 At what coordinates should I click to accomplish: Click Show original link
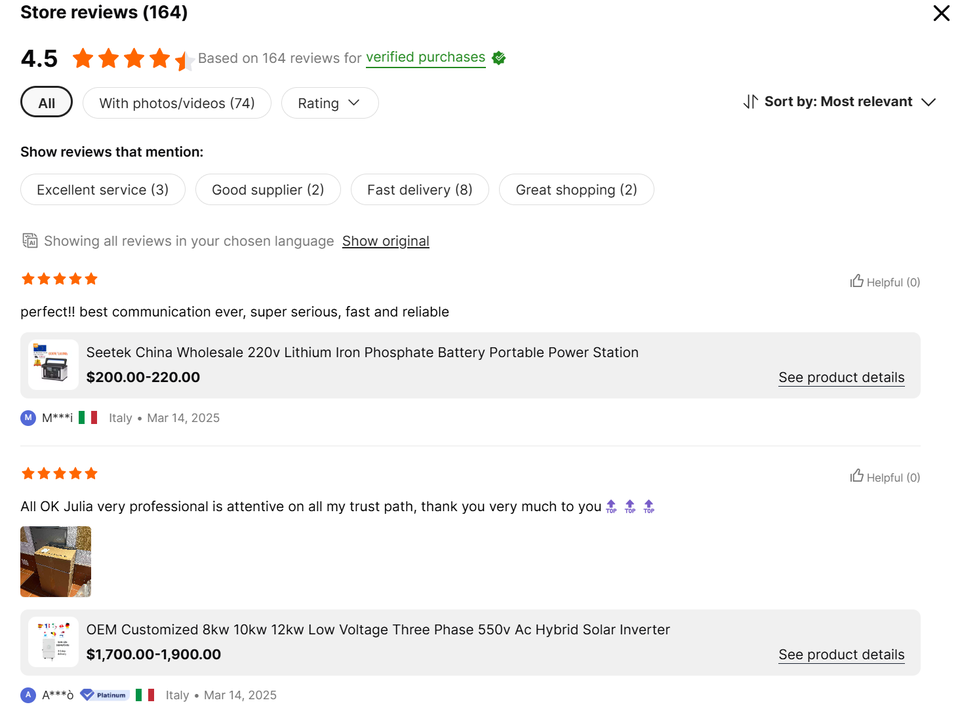(385, 241)
